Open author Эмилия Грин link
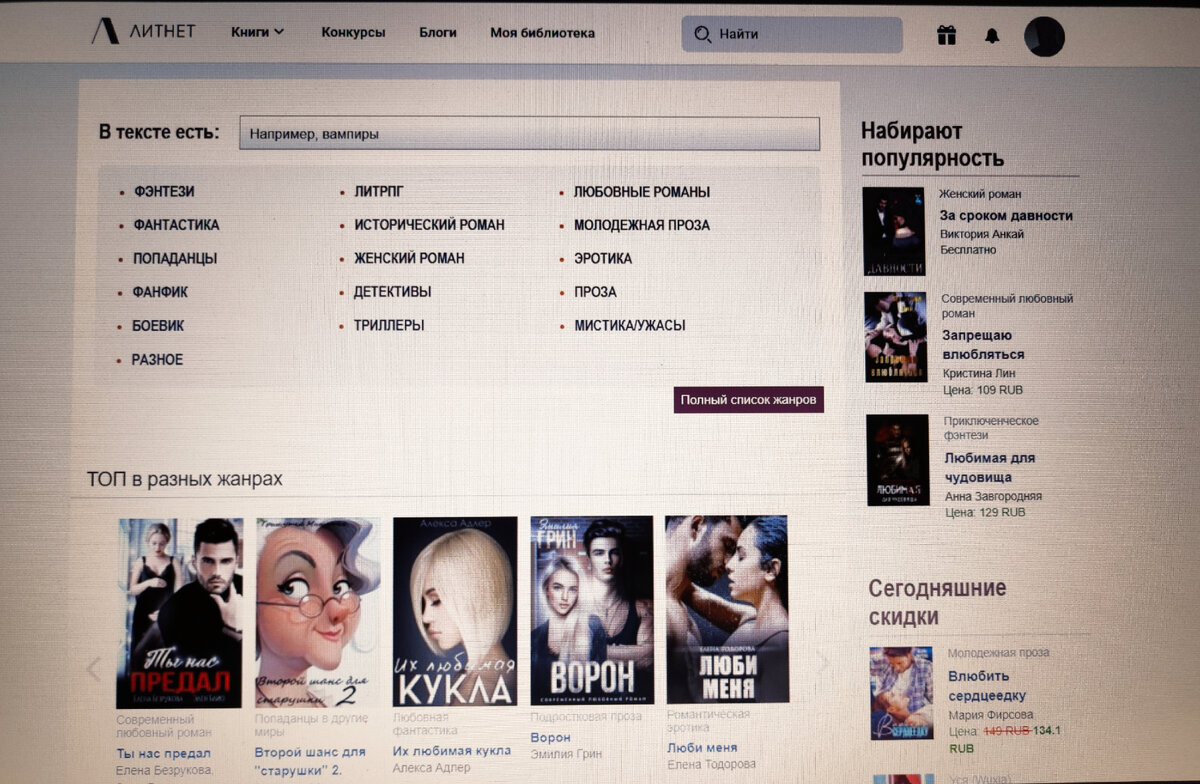The width and height of the screenshot is (1200, 784). [567, 754]
